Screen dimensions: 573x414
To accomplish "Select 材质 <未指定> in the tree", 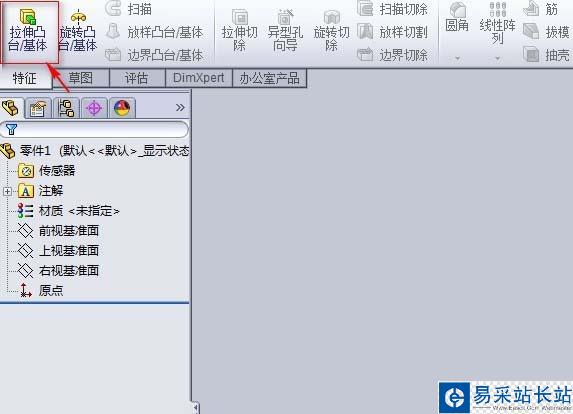I will tap(69, 211).
